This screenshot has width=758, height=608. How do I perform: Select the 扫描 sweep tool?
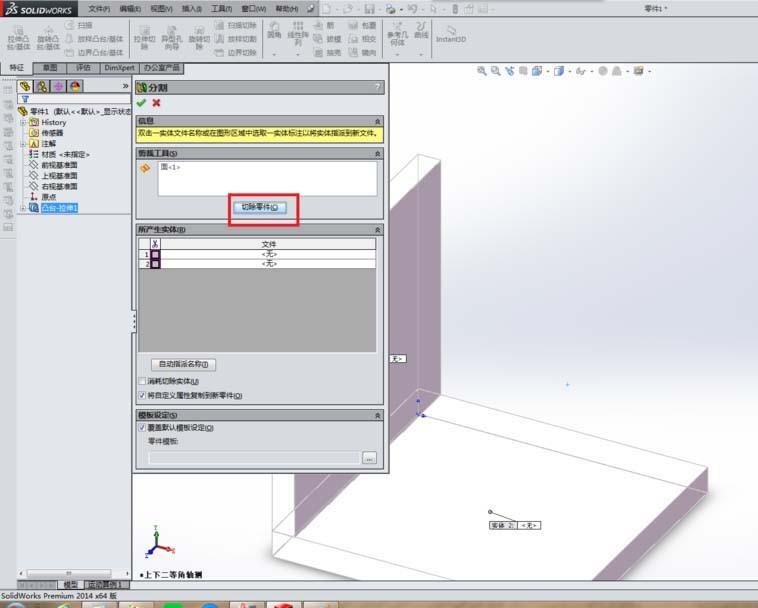[80, 25]
